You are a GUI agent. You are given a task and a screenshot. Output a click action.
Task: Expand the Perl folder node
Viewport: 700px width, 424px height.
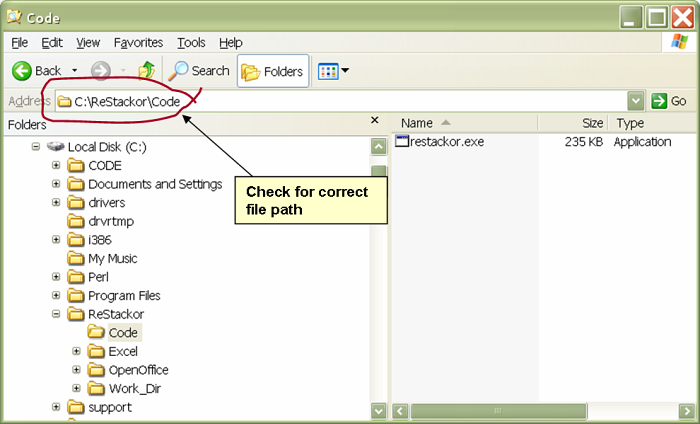pos(56,277)
